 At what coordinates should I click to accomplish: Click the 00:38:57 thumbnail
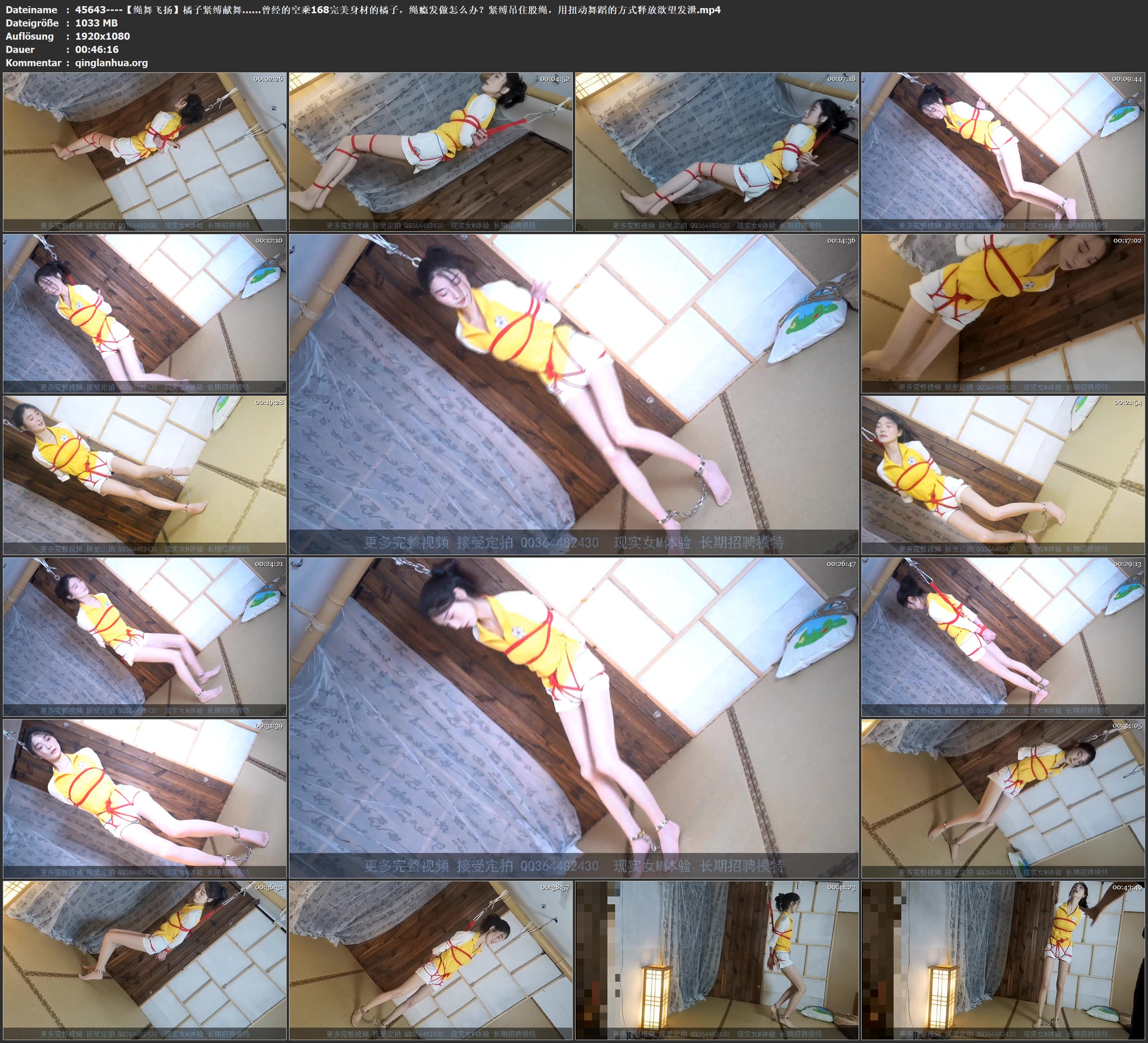click(430, 960)
